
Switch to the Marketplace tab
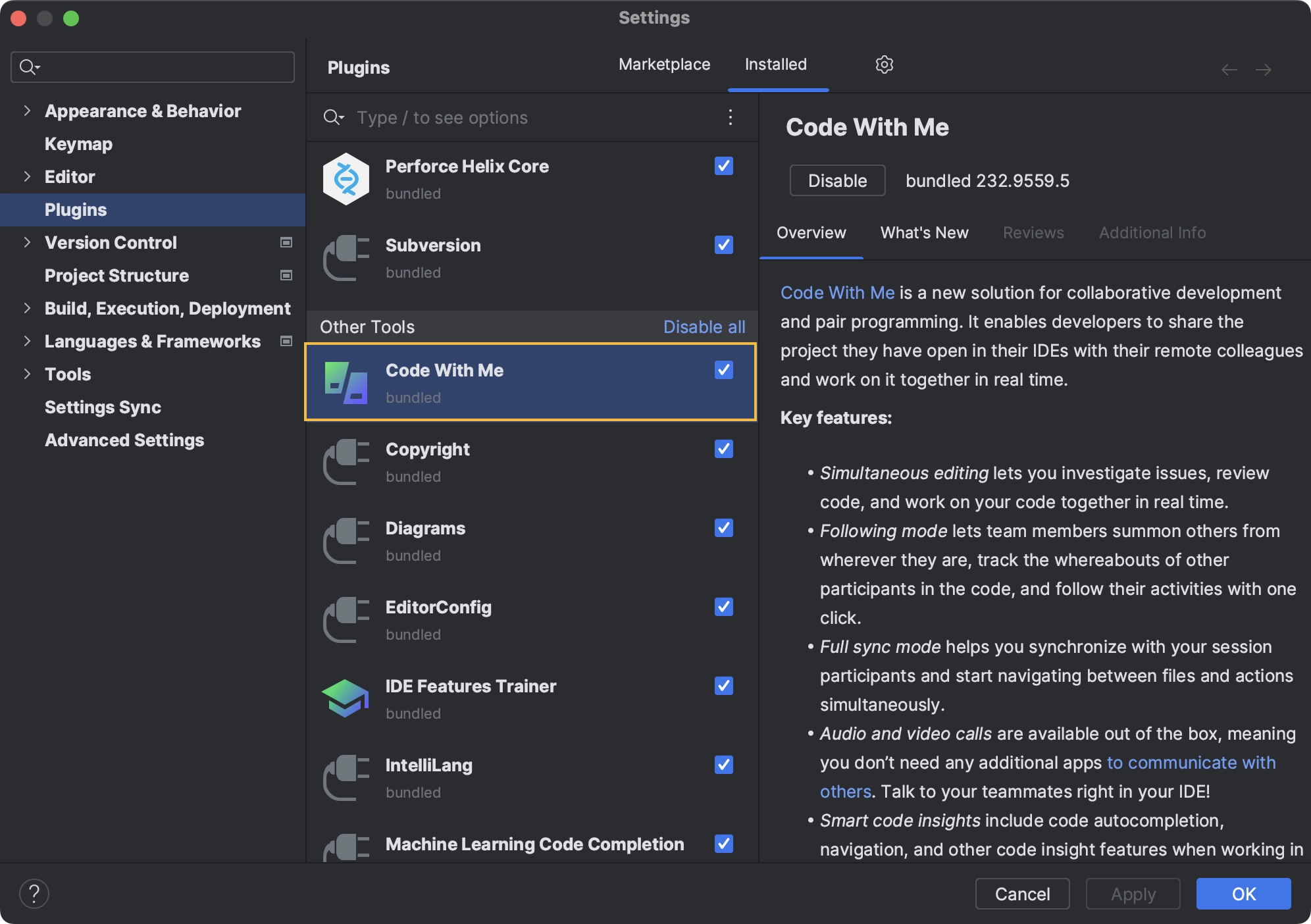(x=664, y=64)
